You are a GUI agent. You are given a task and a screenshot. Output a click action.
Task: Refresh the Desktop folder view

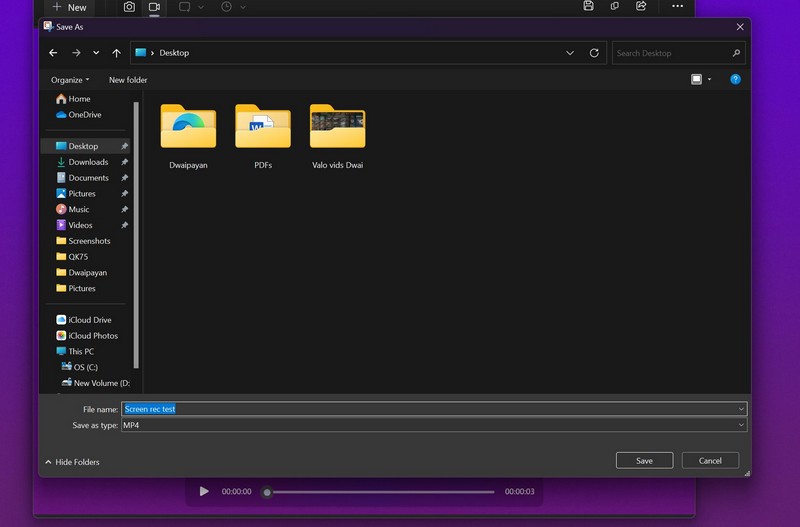594,53
